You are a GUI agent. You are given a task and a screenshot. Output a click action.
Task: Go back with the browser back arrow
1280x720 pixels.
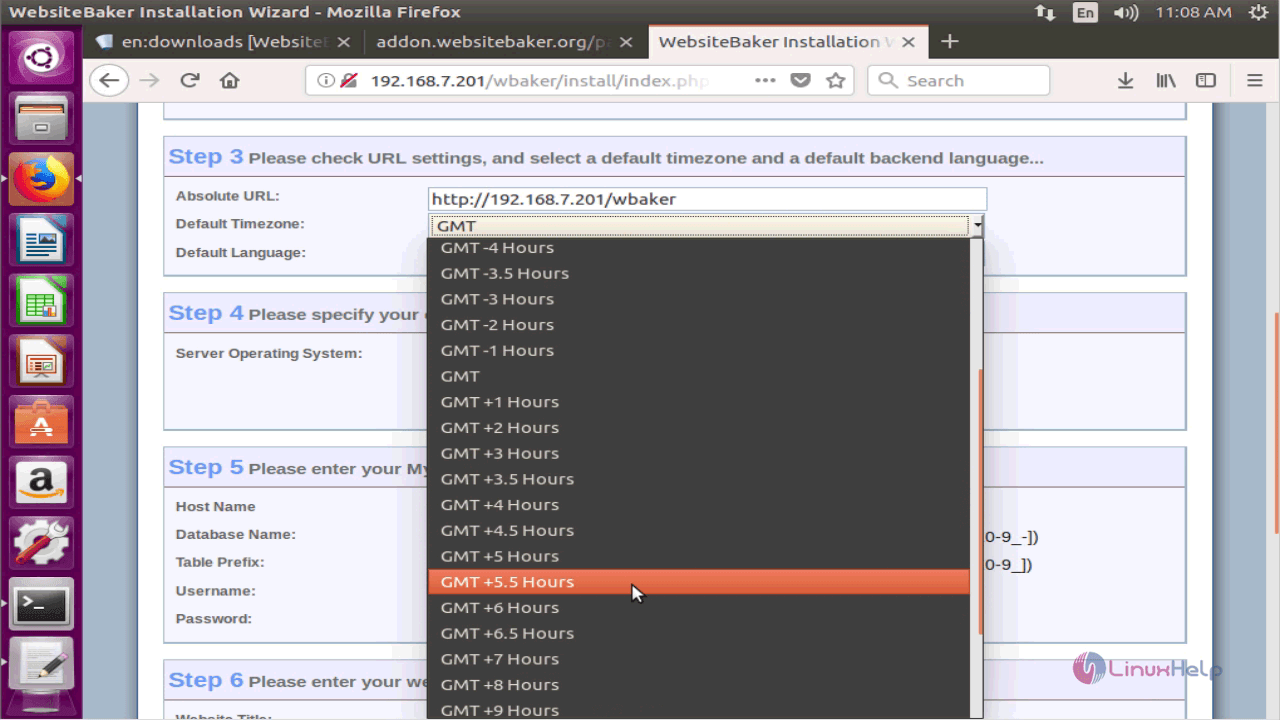click(x=109, y=81)
